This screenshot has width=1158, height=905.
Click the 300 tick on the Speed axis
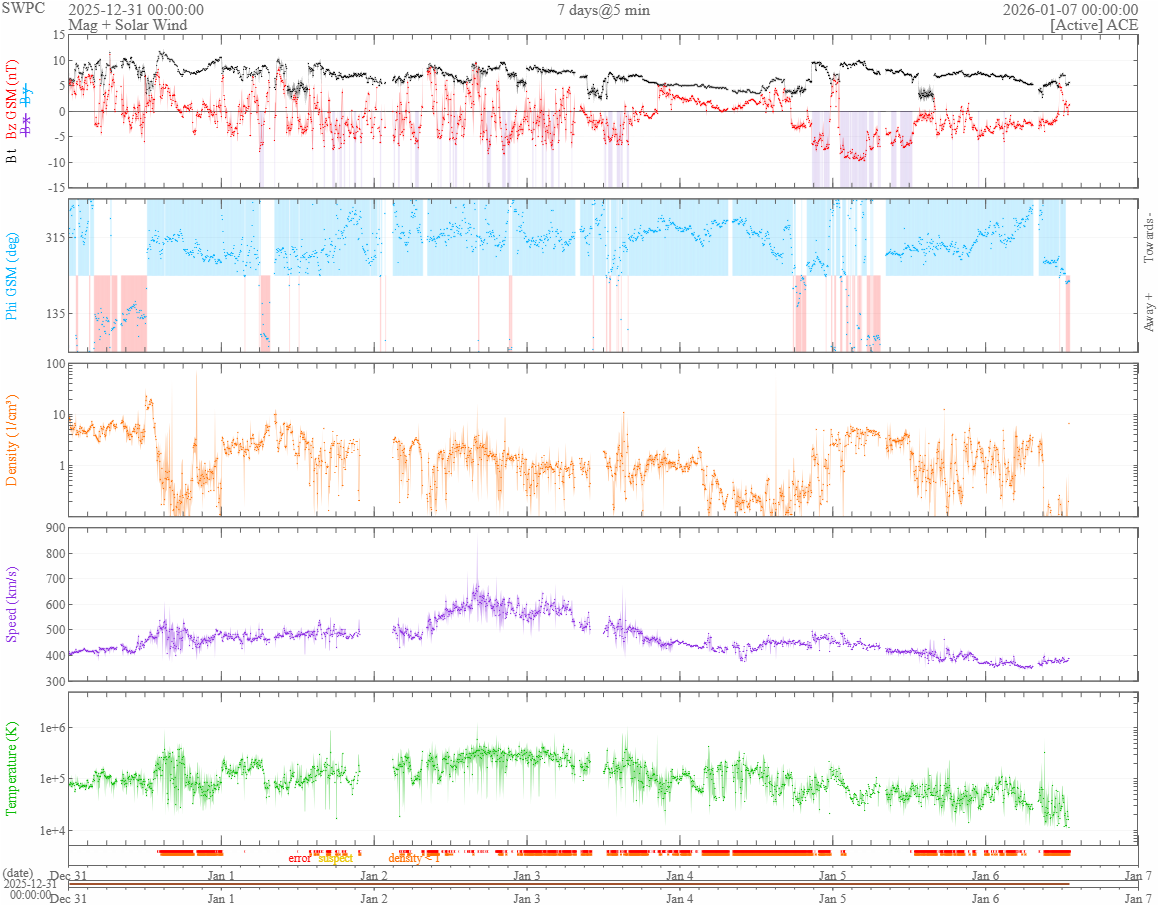point(55,681)
